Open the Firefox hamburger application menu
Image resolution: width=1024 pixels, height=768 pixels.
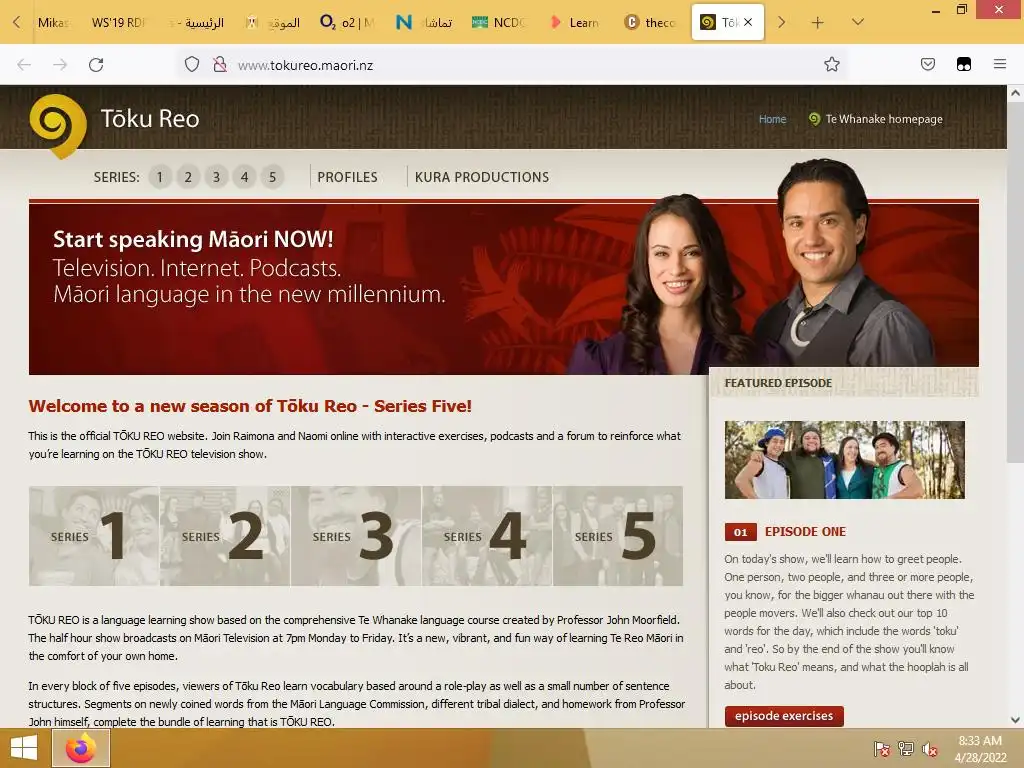click(x=1000, y=64)
